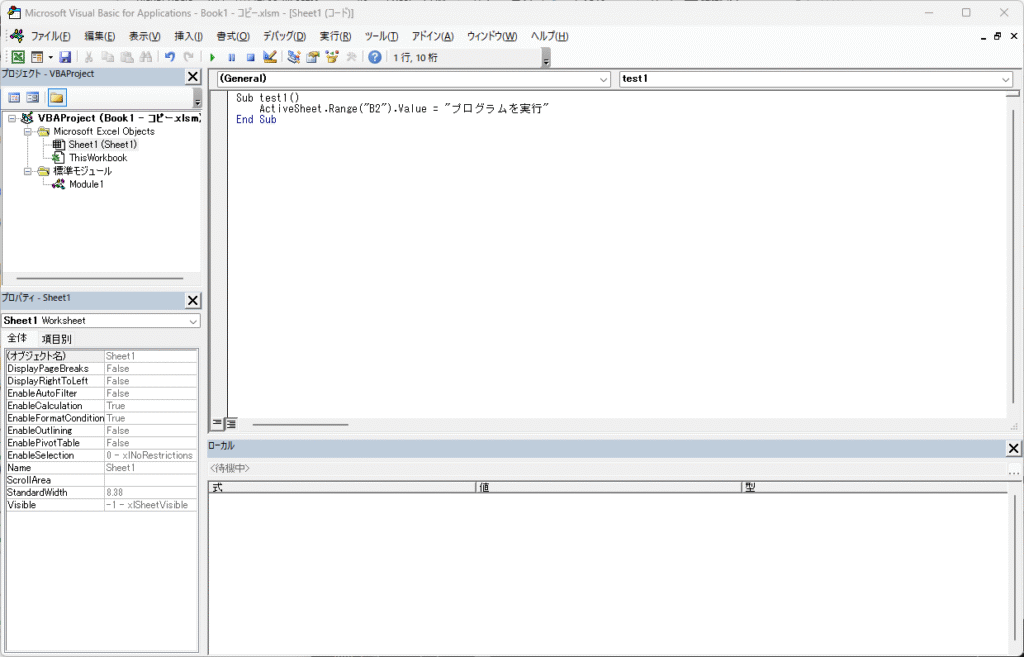
Task: Open the デバッグ (Debug) menu
Action: point(284,36)
